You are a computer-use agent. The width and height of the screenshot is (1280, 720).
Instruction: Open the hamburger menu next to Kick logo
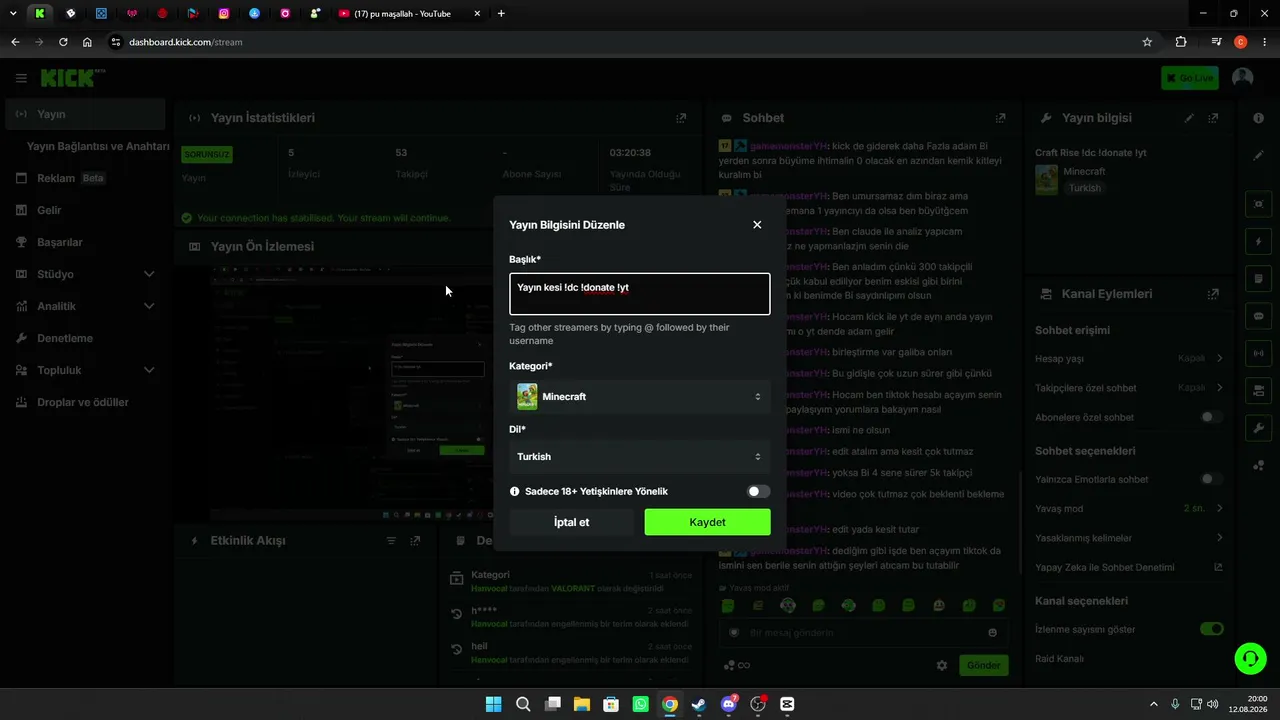21,78
